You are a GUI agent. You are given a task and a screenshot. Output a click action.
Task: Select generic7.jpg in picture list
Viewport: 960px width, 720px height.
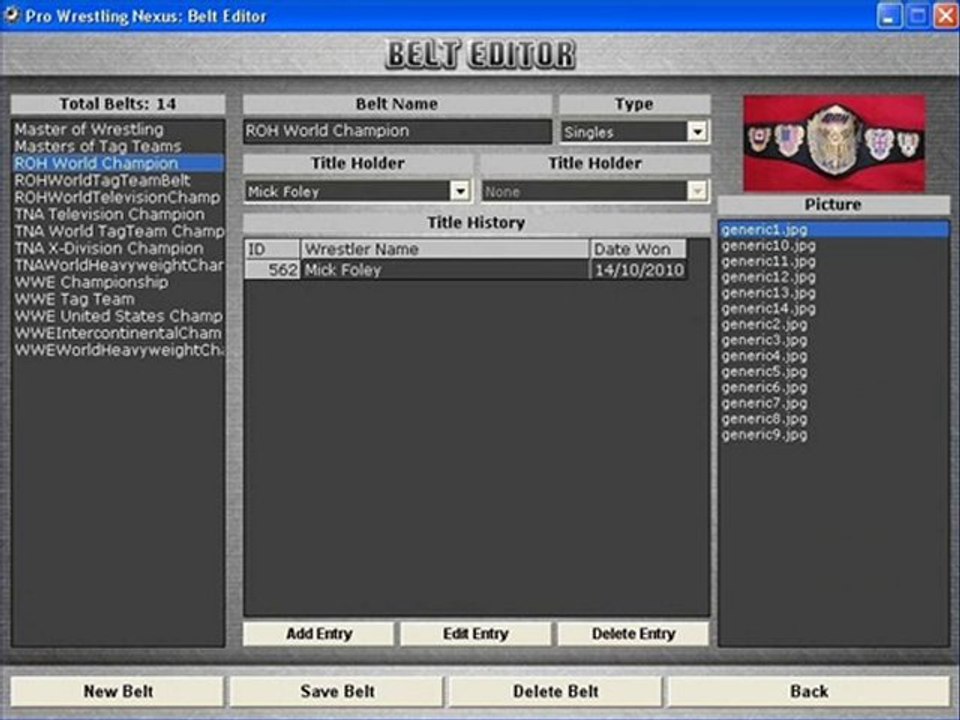[834, 403]
